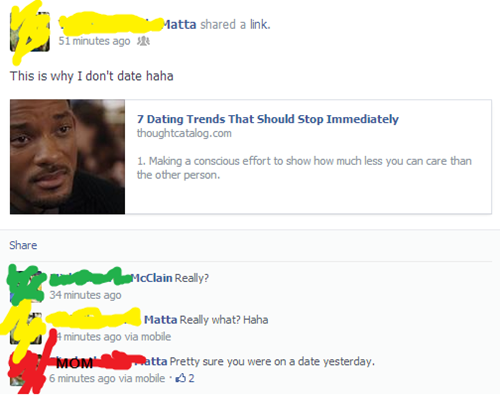The image size is (500, 405).
Task: Click the post text 'This is why I don't date haha'
Action: coord(92,76)
